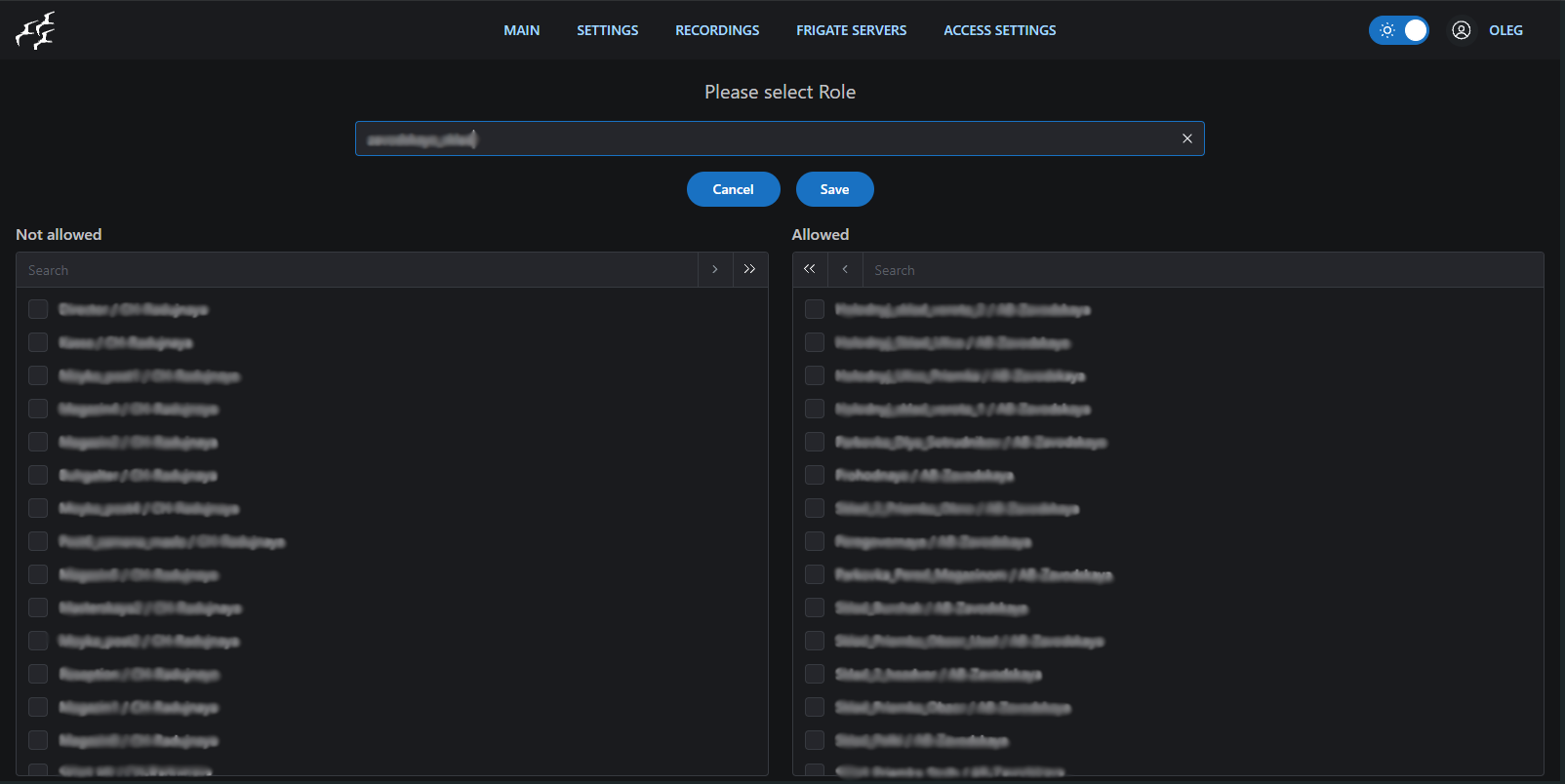Clear the selected role with X icon
Image resolution: width=1565 pixels, height=784 pixels.
point(1186,138)
